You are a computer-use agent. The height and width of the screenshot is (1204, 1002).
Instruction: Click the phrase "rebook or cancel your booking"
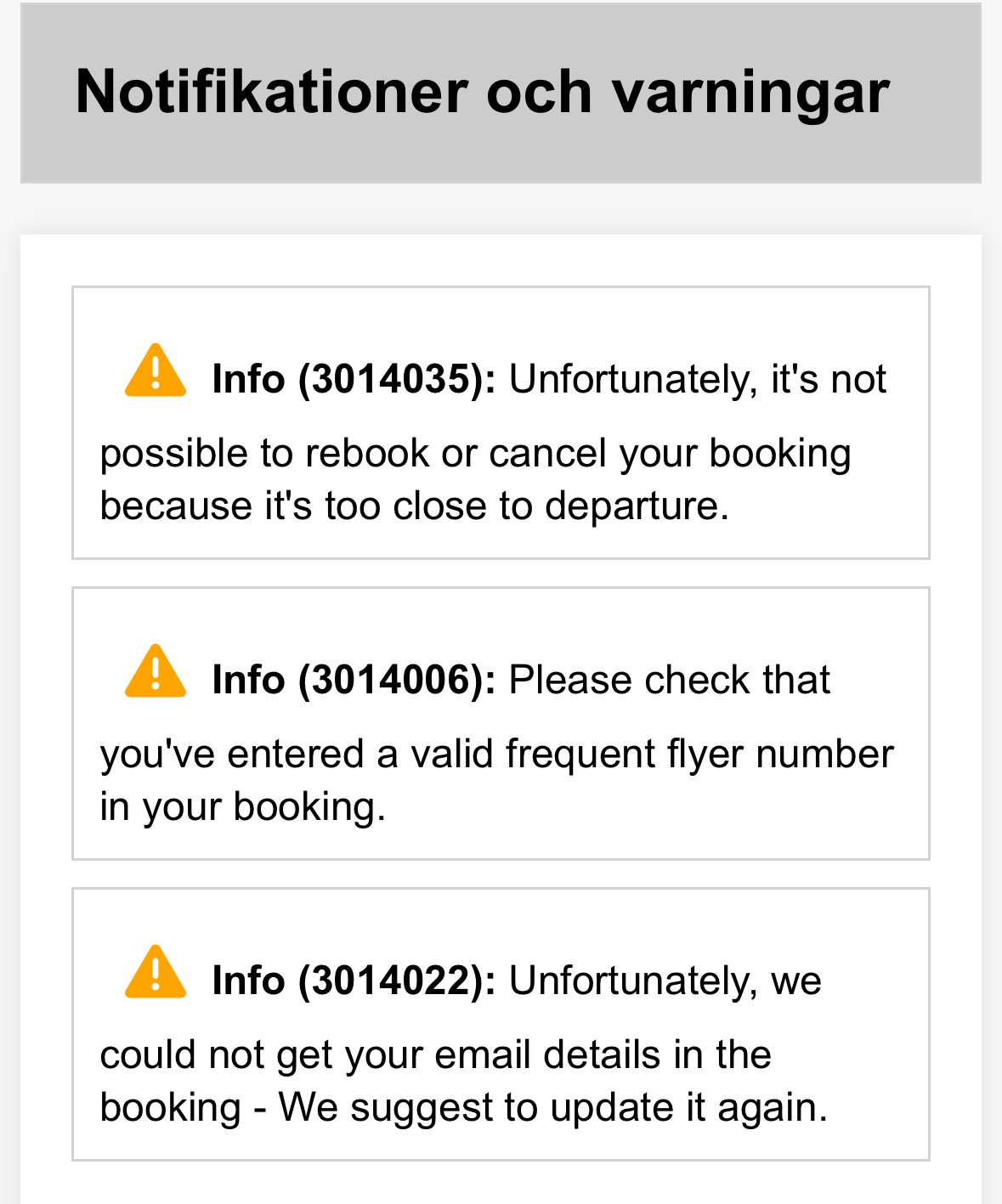tap(578, 453)
